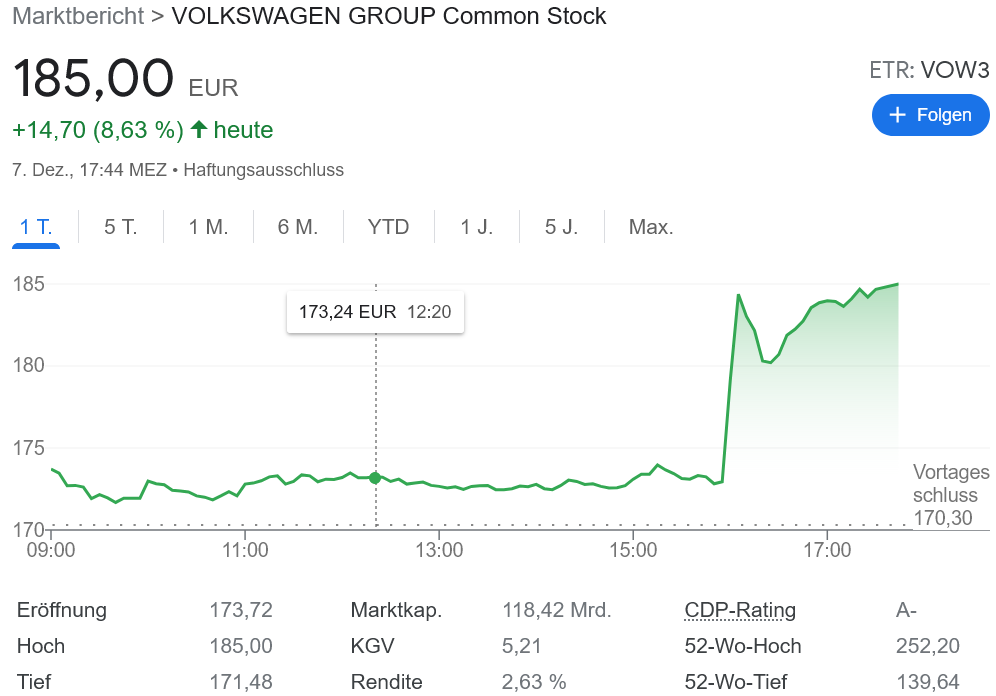Image resolution: width=996 pixels, height=696 pixels.
Task: Open the Marktbericht link
Action: click(x=78, y=16)
